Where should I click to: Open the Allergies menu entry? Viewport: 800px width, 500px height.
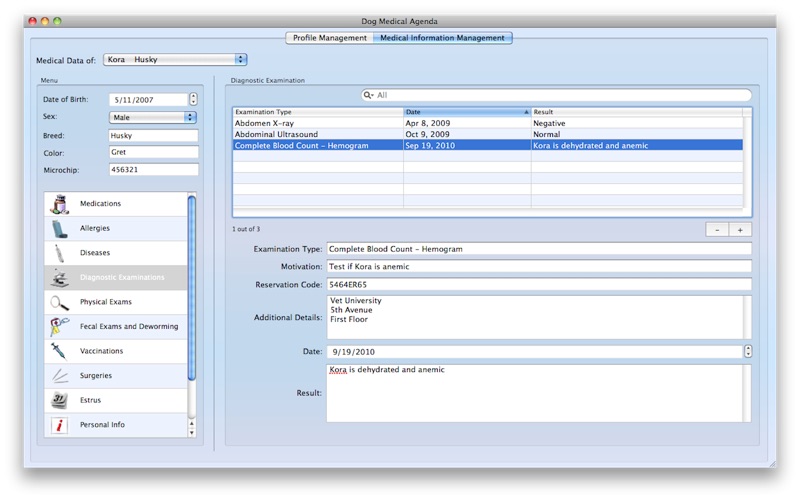(116, 229)
